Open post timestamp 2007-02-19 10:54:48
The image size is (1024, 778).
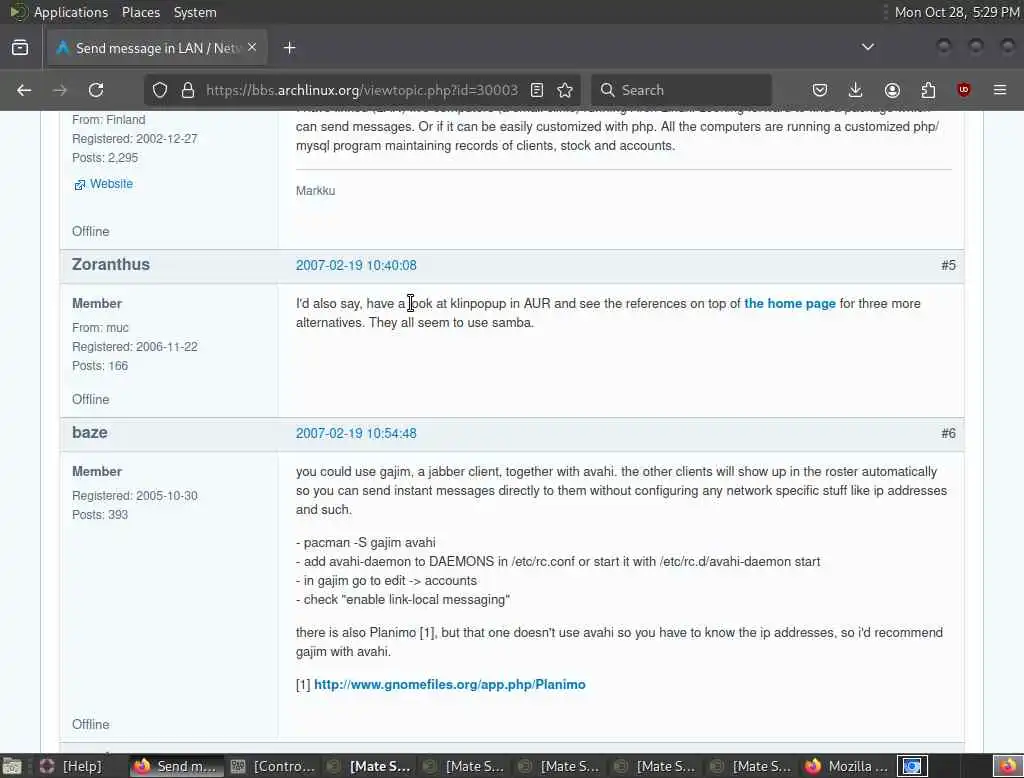pyautogui.click(x=356, y=433)
